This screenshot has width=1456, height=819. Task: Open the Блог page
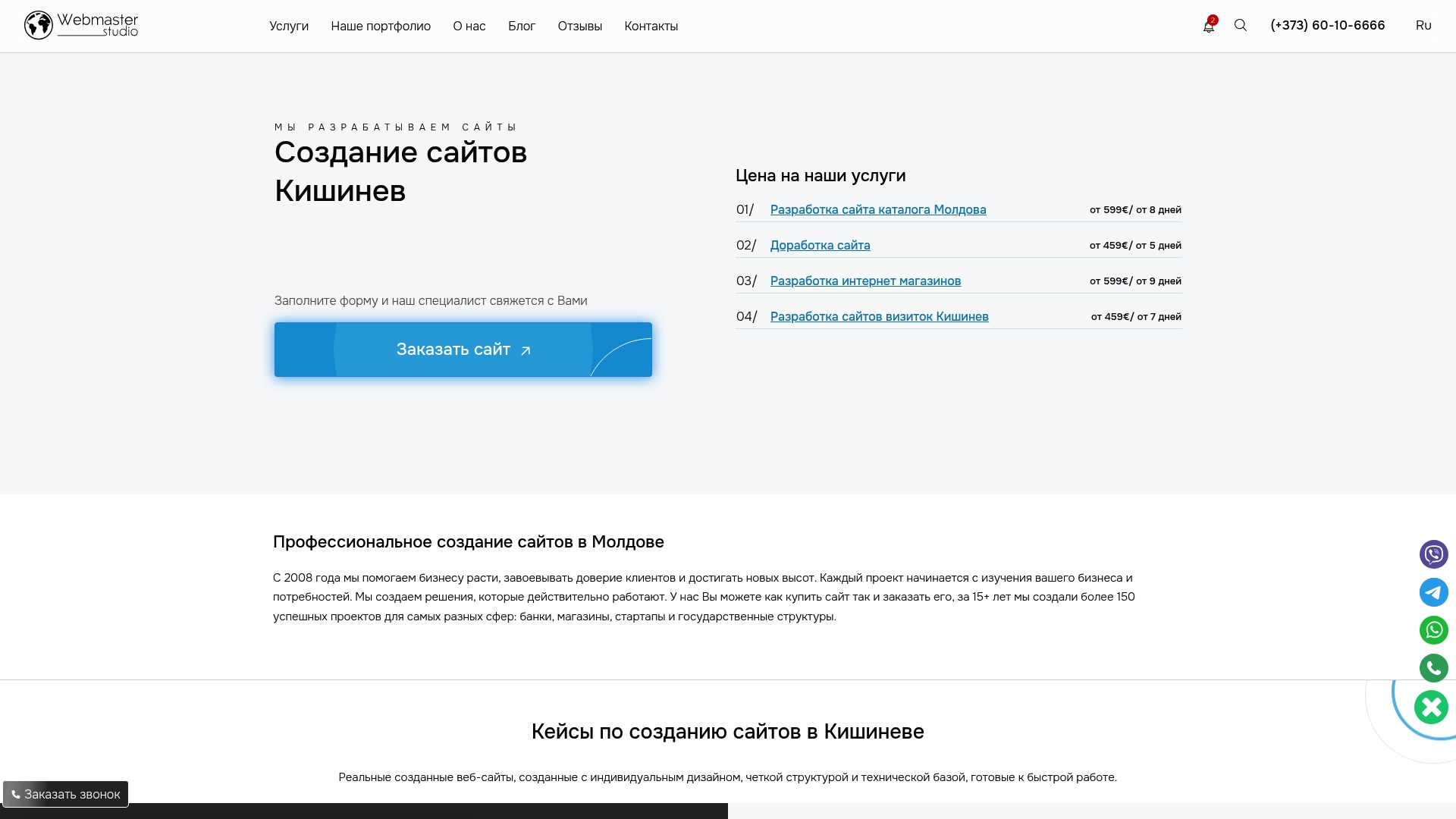coord(522,26)
